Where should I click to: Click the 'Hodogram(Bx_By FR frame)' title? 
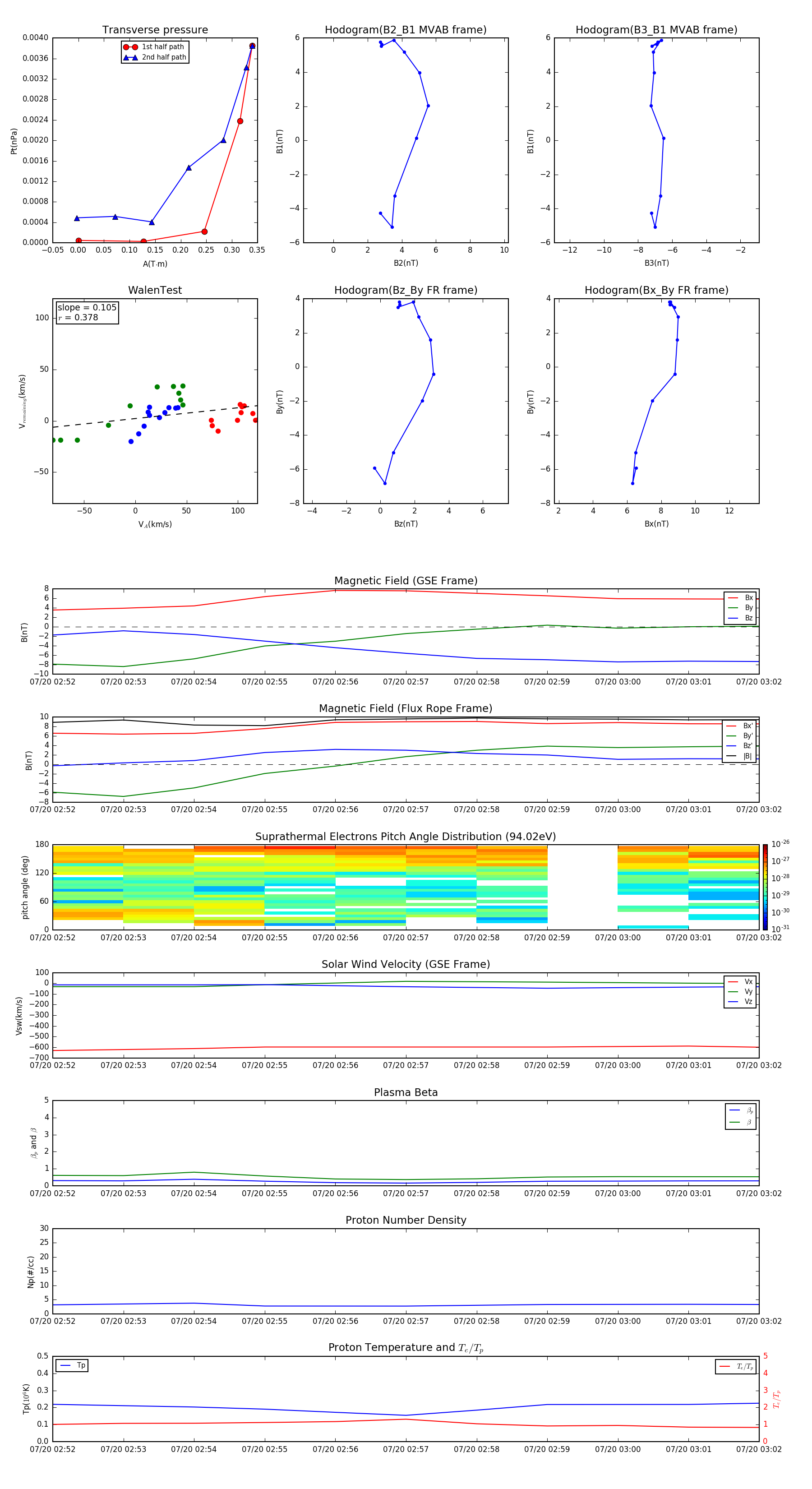[x=656, y=290]
